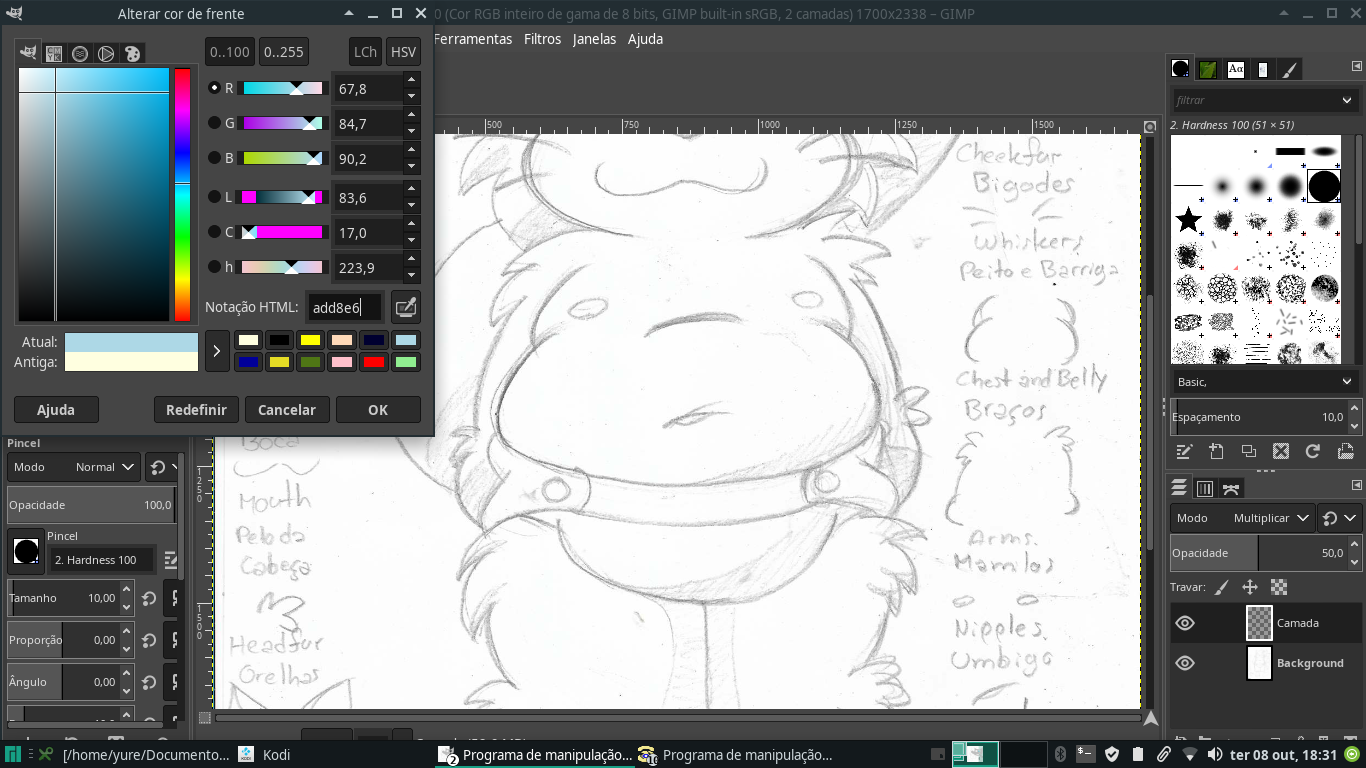
Task: Switch to the Layers tab icon
Action: click(x=1180, y=488)
